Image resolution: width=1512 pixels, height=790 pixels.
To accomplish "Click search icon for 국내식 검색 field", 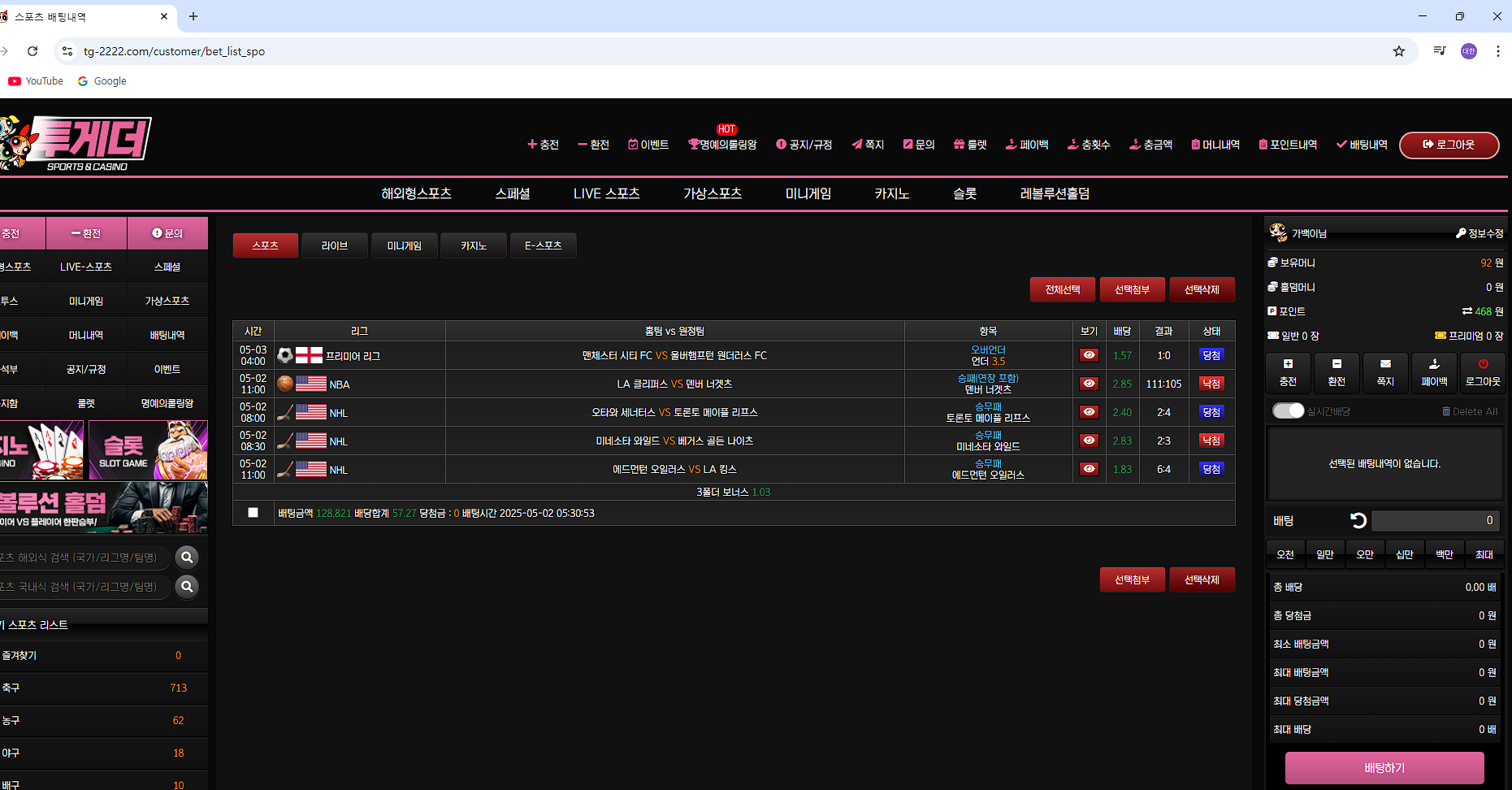I will pyautogui.click(x=187, y=587).
